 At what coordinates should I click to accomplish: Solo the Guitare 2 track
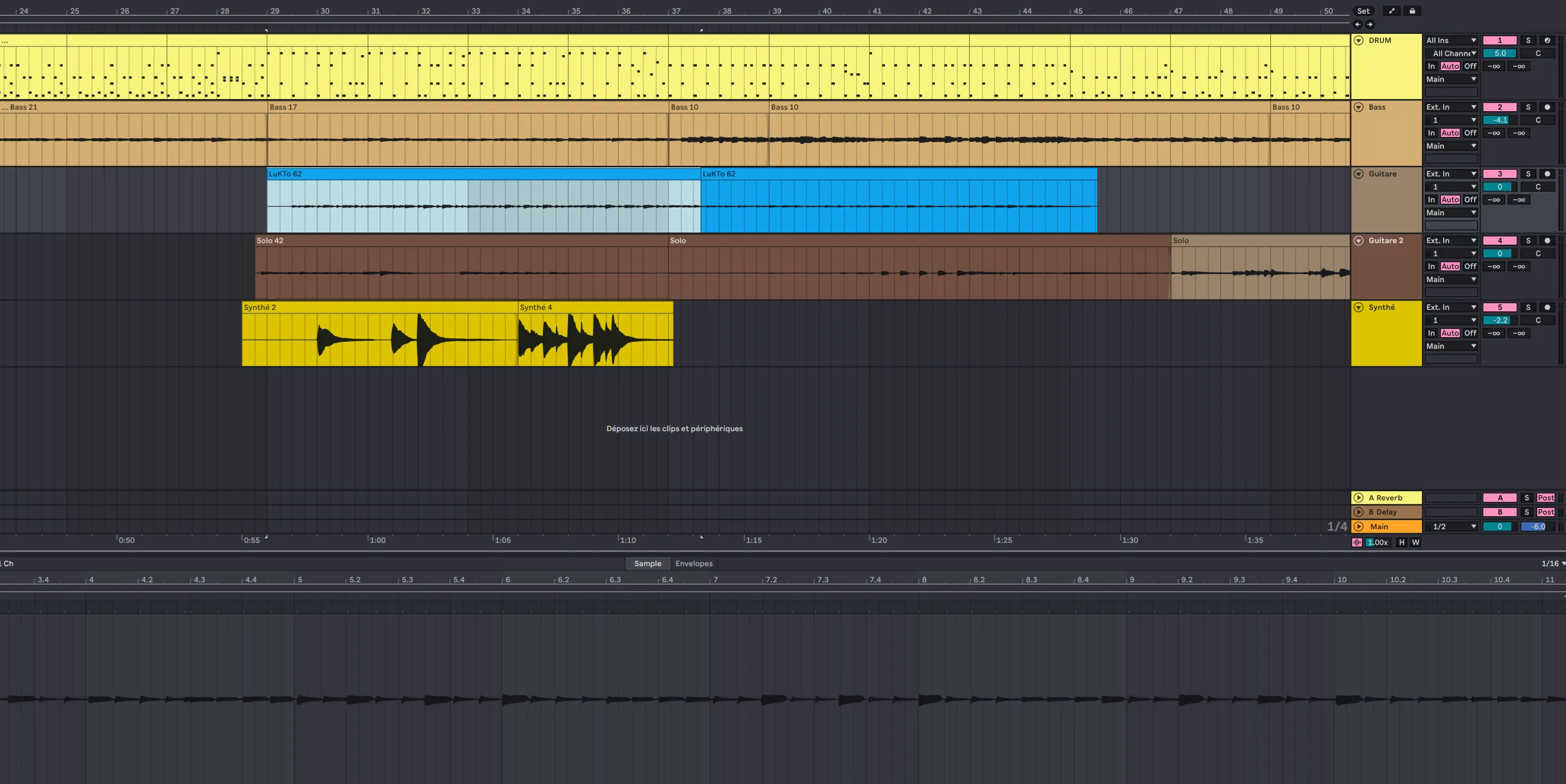(x=1528, y=241)
